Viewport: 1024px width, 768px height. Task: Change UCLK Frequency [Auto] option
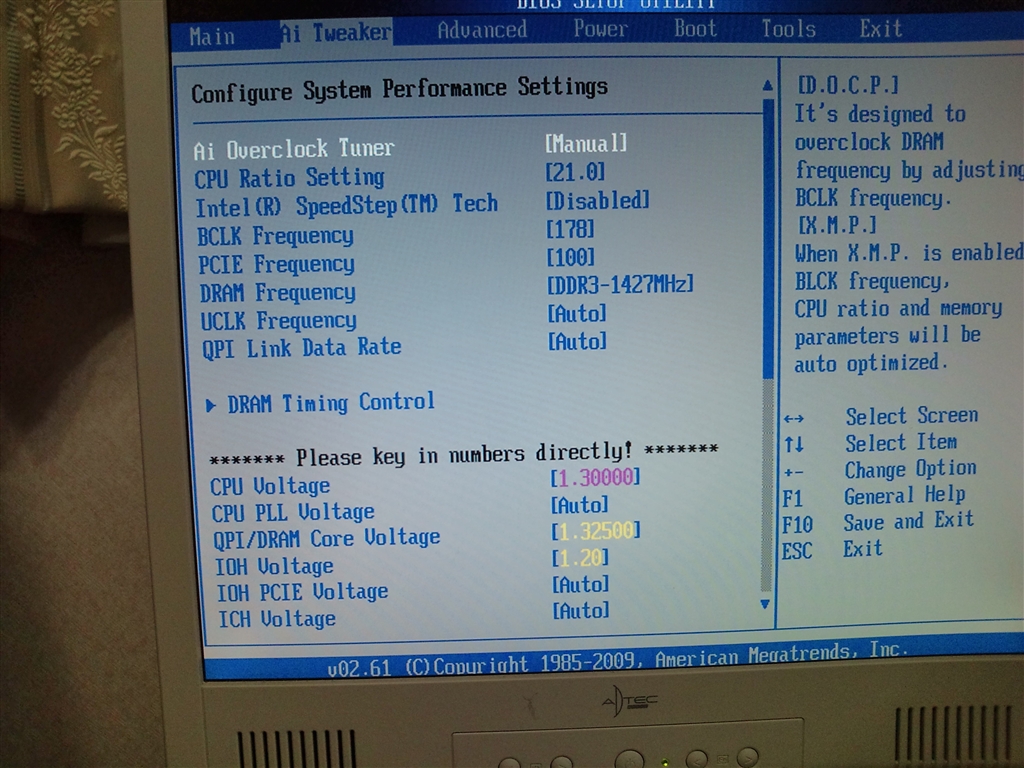(x=577, y=313)
